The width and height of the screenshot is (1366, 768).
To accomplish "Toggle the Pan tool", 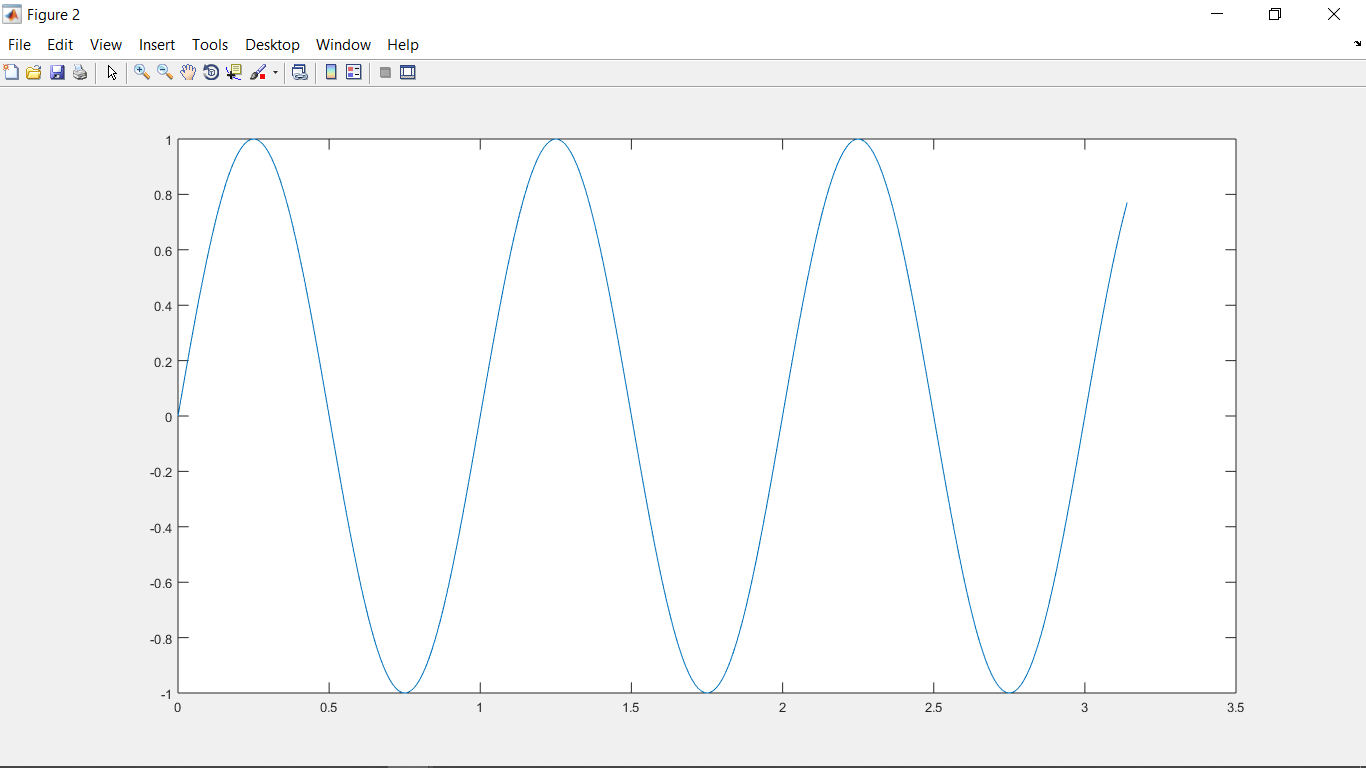I will point(188,72).
